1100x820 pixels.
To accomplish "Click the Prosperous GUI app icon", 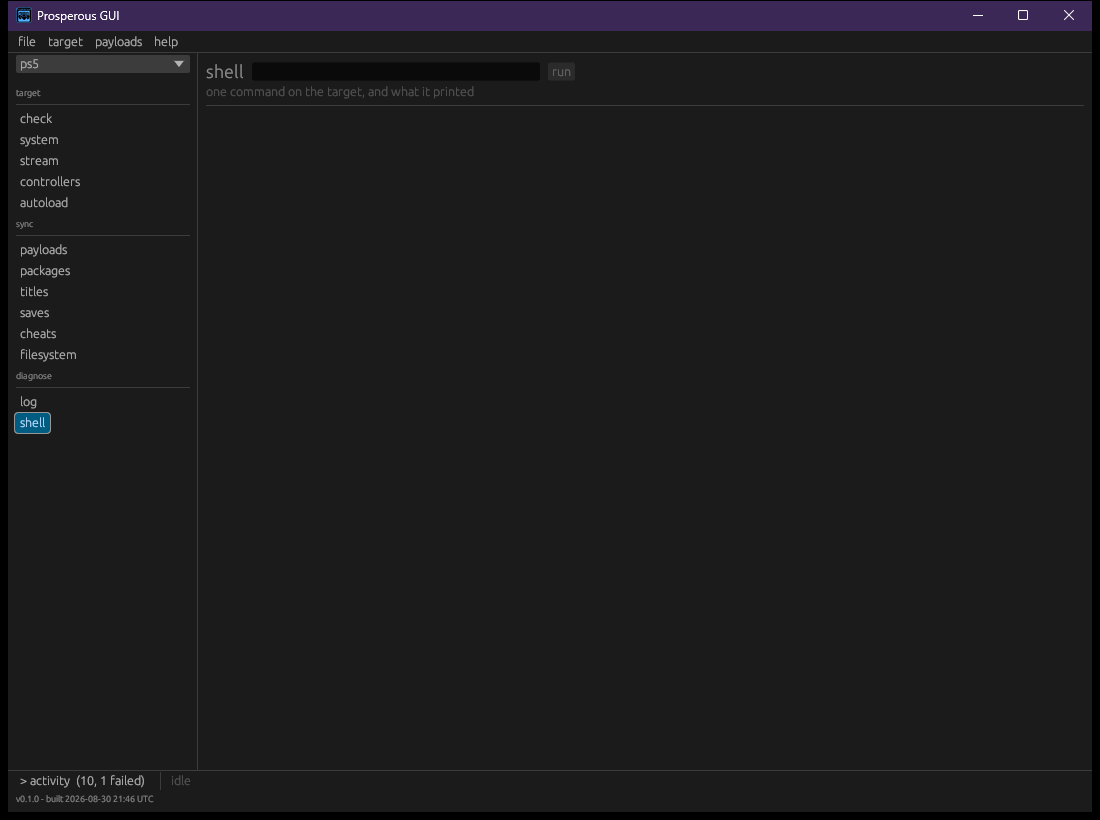I will (x=24, y=15).
